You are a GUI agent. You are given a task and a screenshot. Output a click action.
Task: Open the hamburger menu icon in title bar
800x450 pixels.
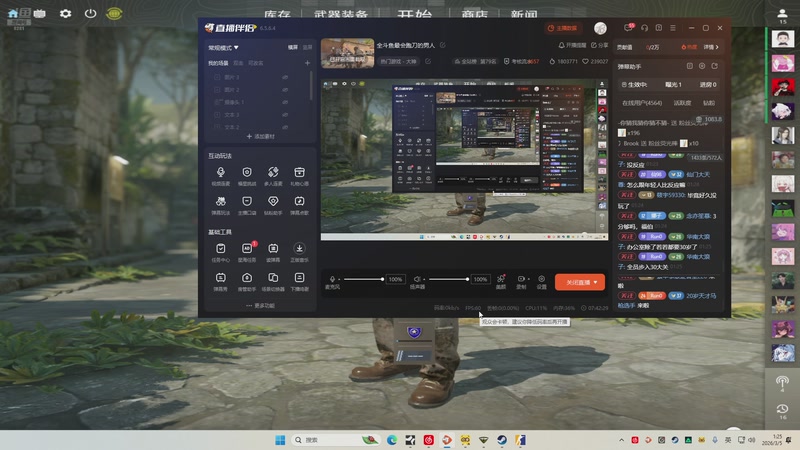pyautogui.click(x=673, y=28)
